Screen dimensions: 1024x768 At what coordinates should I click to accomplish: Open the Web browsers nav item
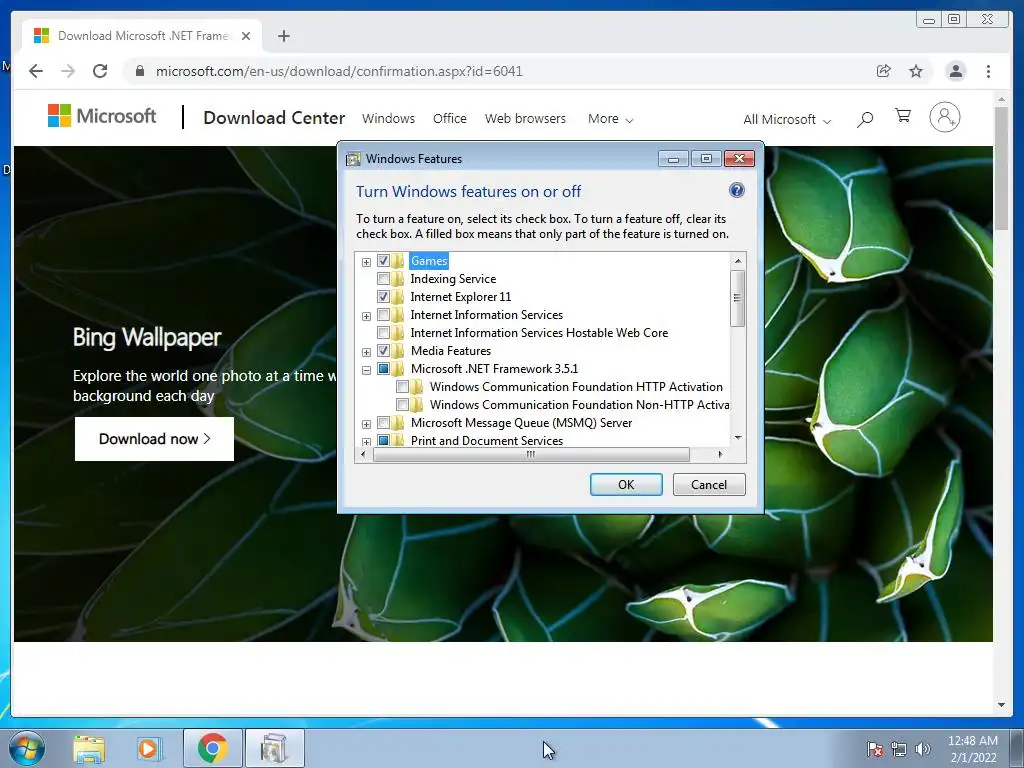pos(525,119)
